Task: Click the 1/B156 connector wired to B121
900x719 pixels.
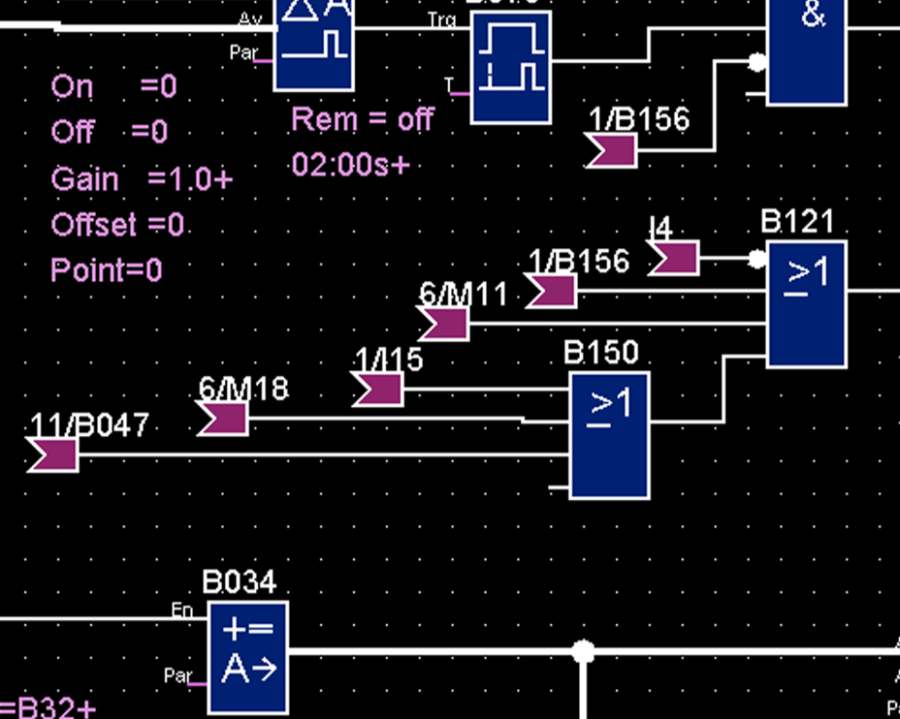Action: [551, 291]
